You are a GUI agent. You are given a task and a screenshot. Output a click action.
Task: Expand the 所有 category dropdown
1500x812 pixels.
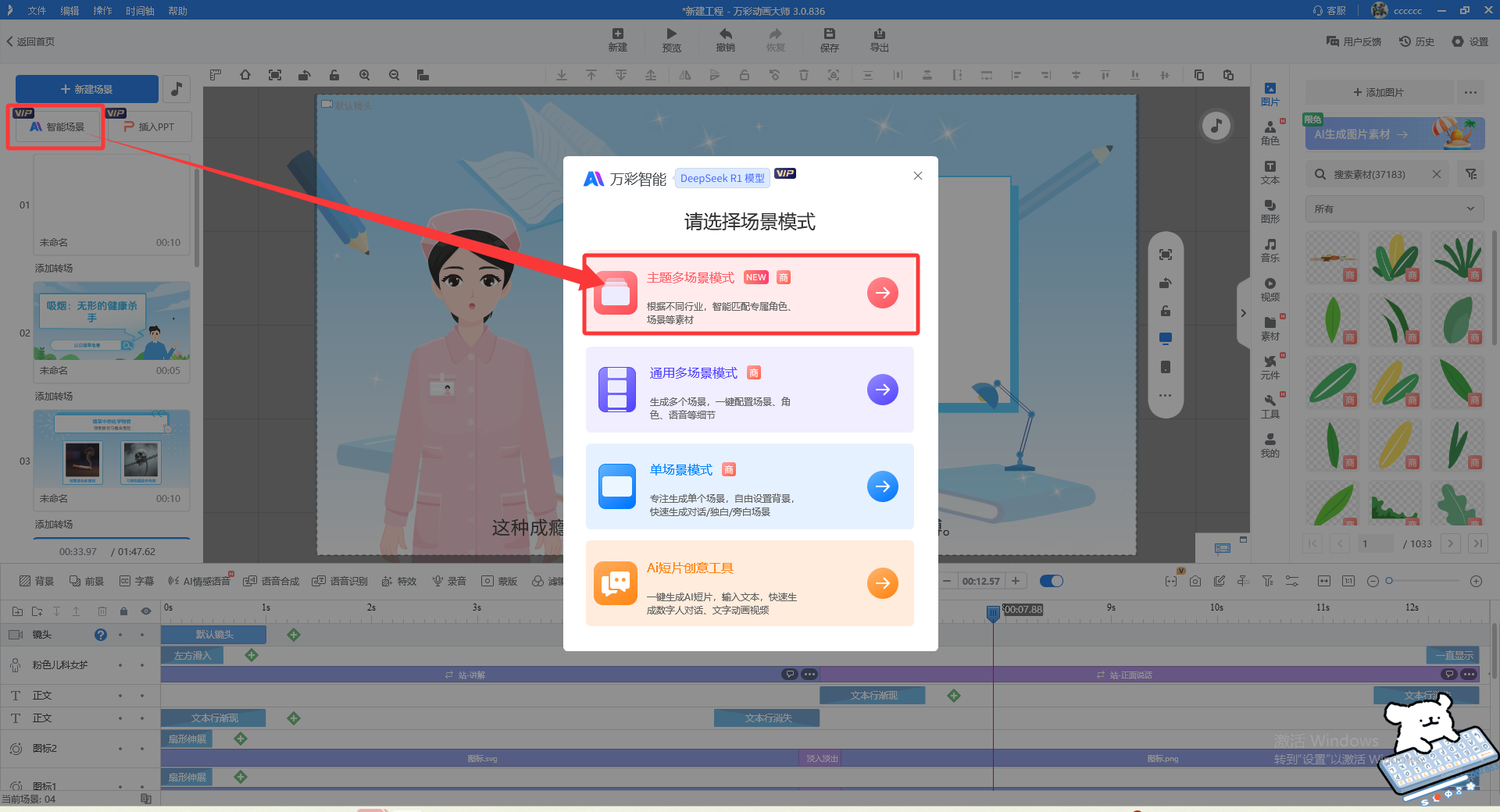tap(1393, 209)
